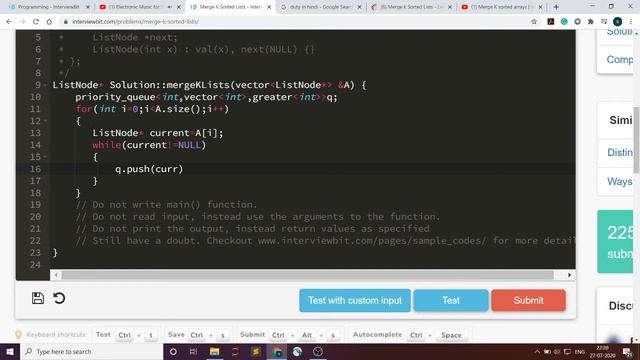
Task: Open Cortana circle icon in taskbar
Action: (x=173, y=351)
